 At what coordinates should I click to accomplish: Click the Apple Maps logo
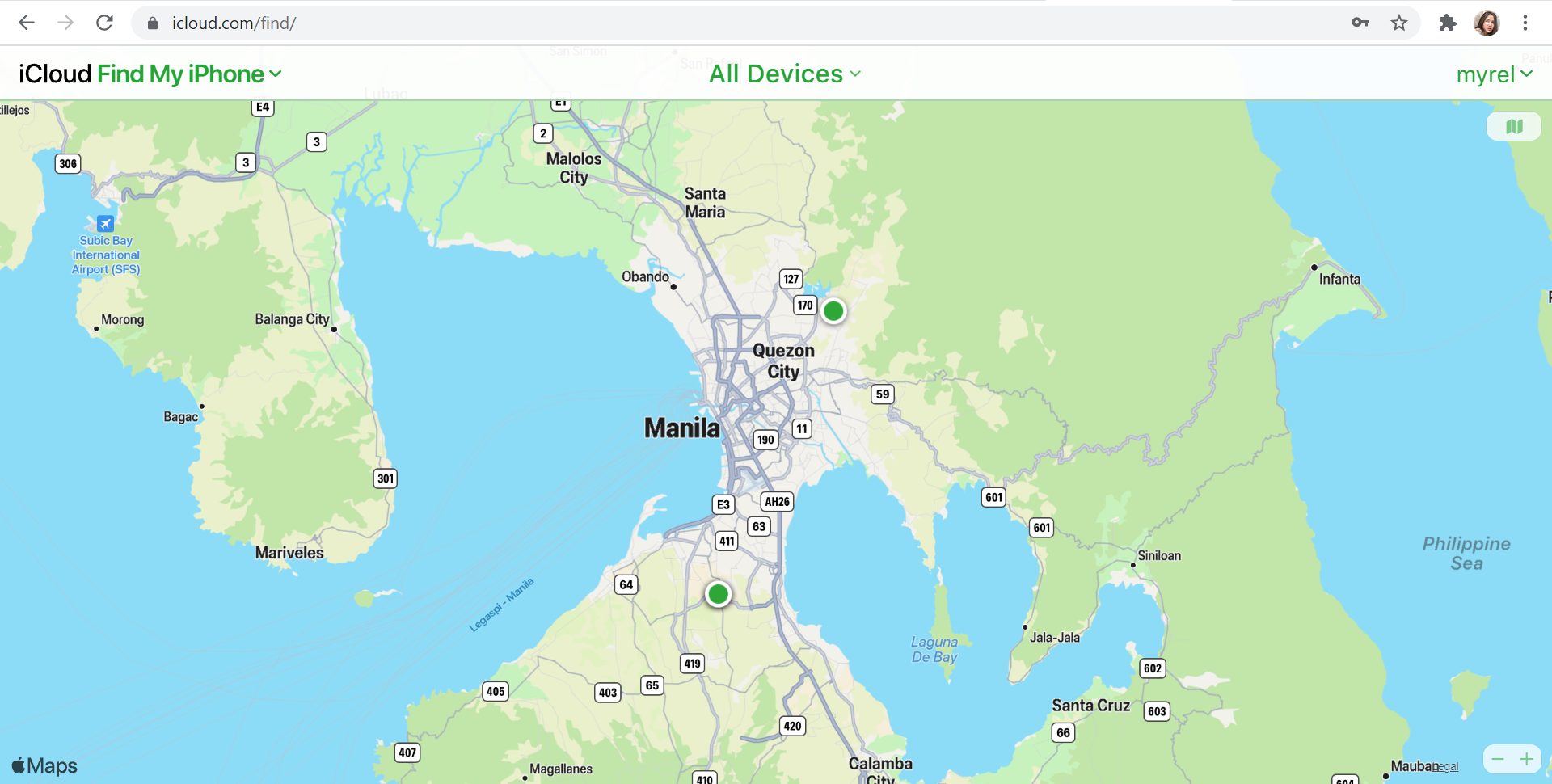[45, 765]
